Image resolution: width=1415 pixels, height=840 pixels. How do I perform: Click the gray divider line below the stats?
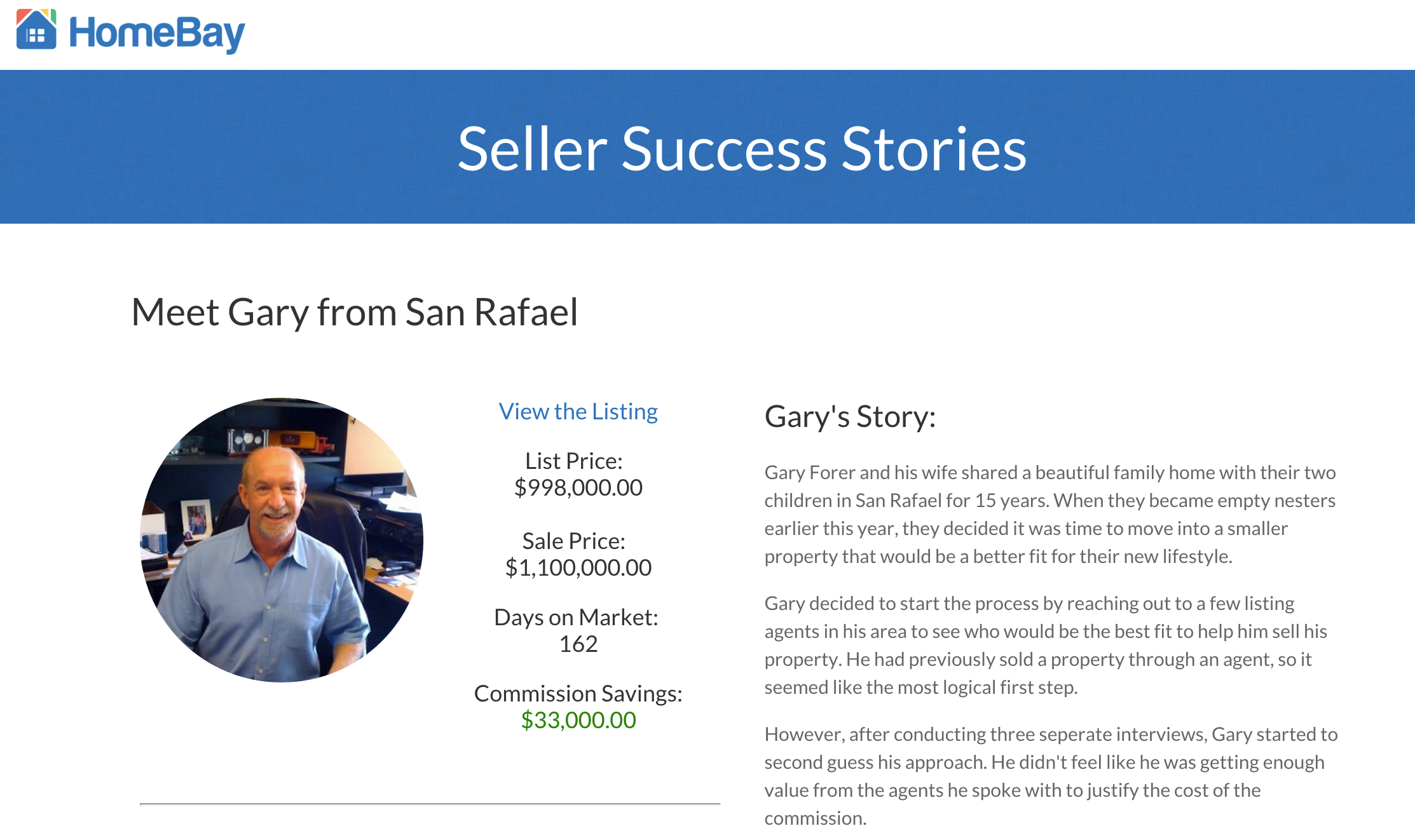pos(430,804)
